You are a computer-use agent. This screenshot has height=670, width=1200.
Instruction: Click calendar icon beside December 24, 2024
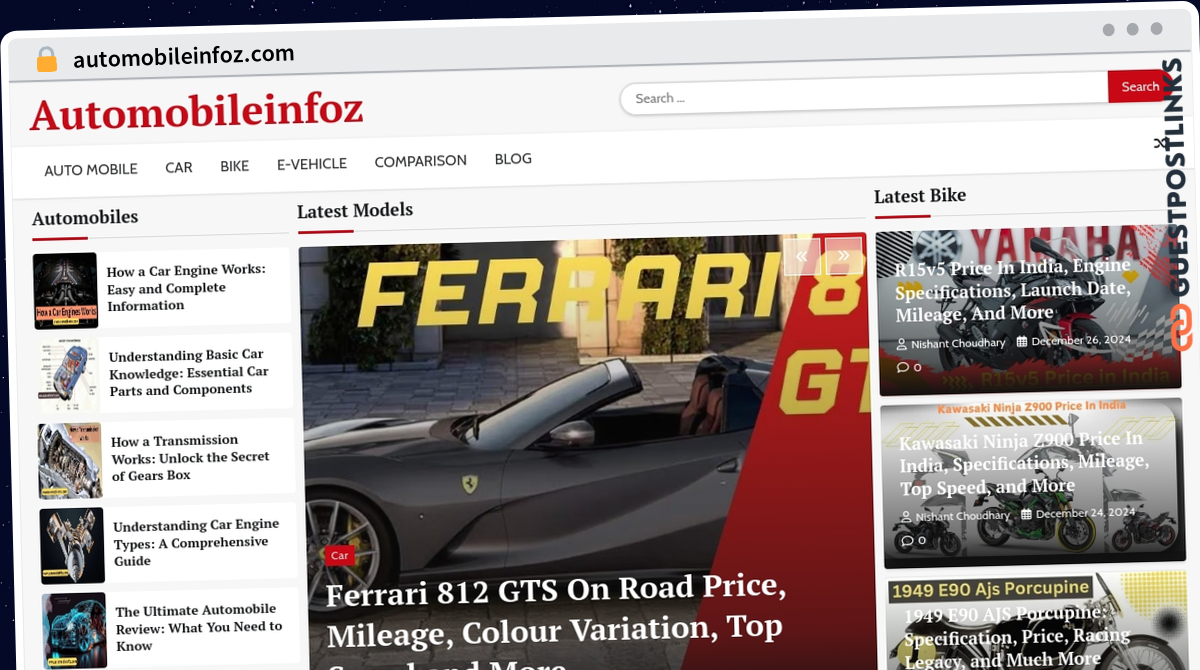[1026, 514]
